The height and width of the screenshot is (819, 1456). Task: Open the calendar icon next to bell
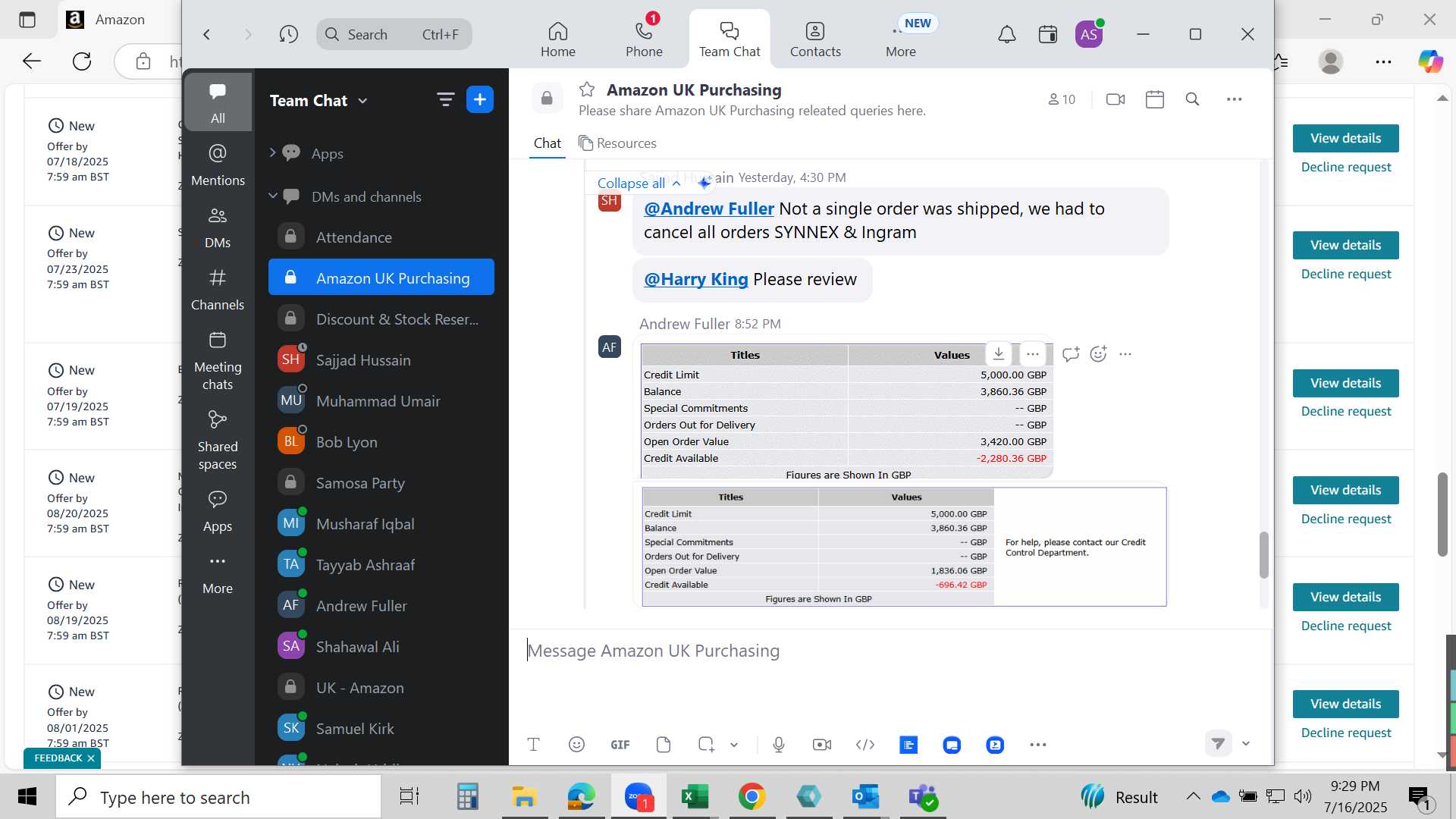(x=1048, y=34)
